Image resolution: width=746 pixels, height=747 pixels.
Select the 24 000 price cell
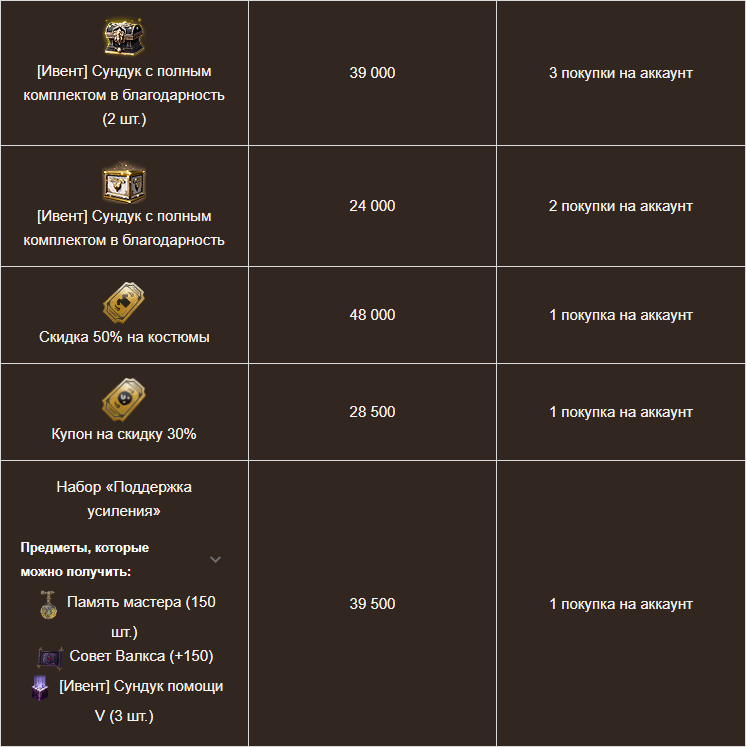(372, 206)
